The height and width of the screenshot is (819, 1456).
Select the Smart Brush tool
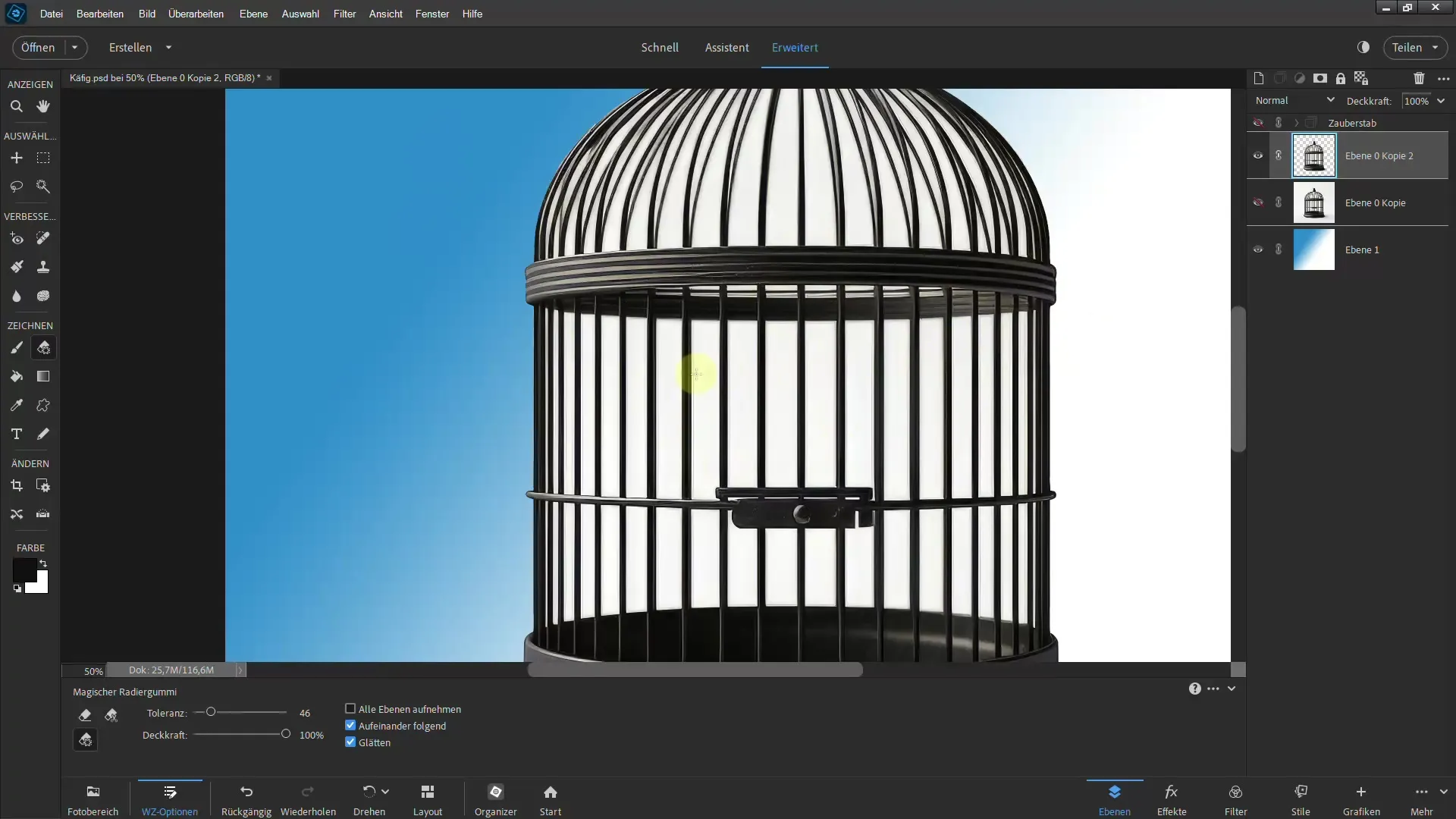click(x=16, y=267)
